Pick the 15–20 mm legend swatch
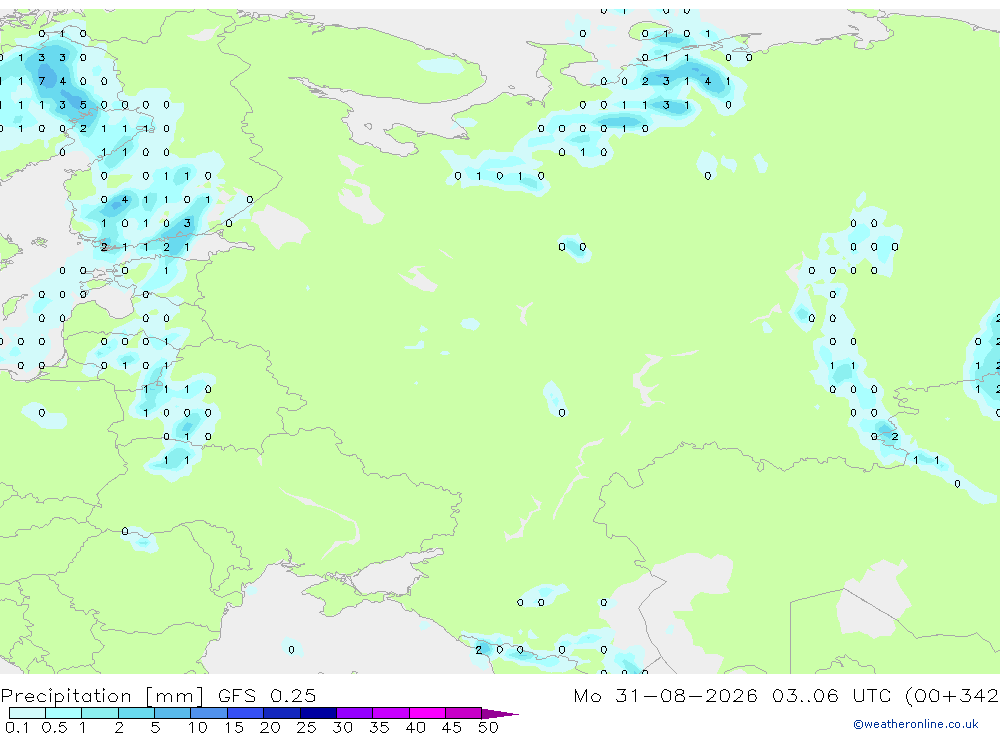The width and height of the screenshot is (1000, 733). (245, 713)
